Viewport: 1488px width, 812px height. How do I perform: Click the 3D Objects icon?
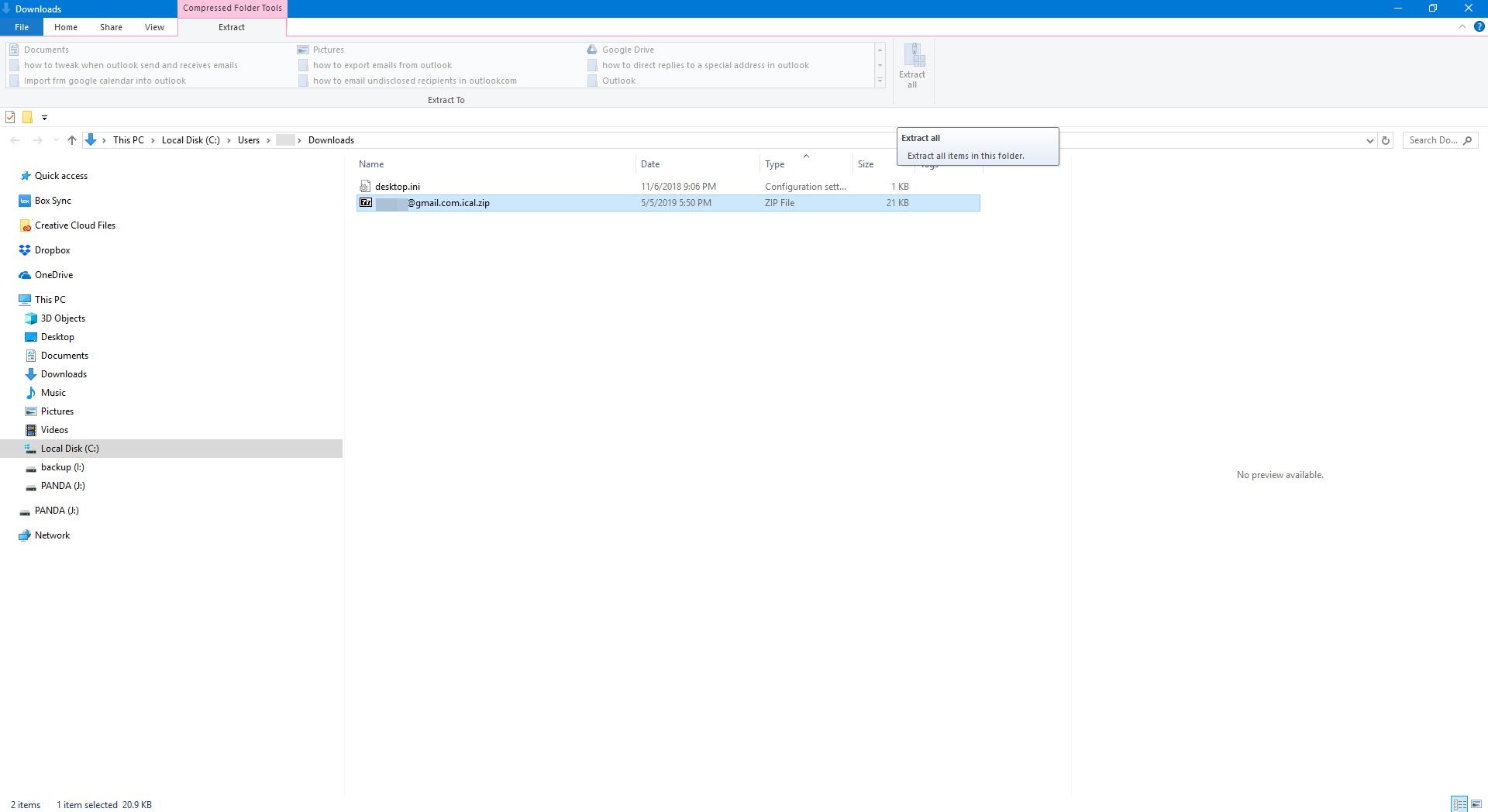[x=31, y=318]
